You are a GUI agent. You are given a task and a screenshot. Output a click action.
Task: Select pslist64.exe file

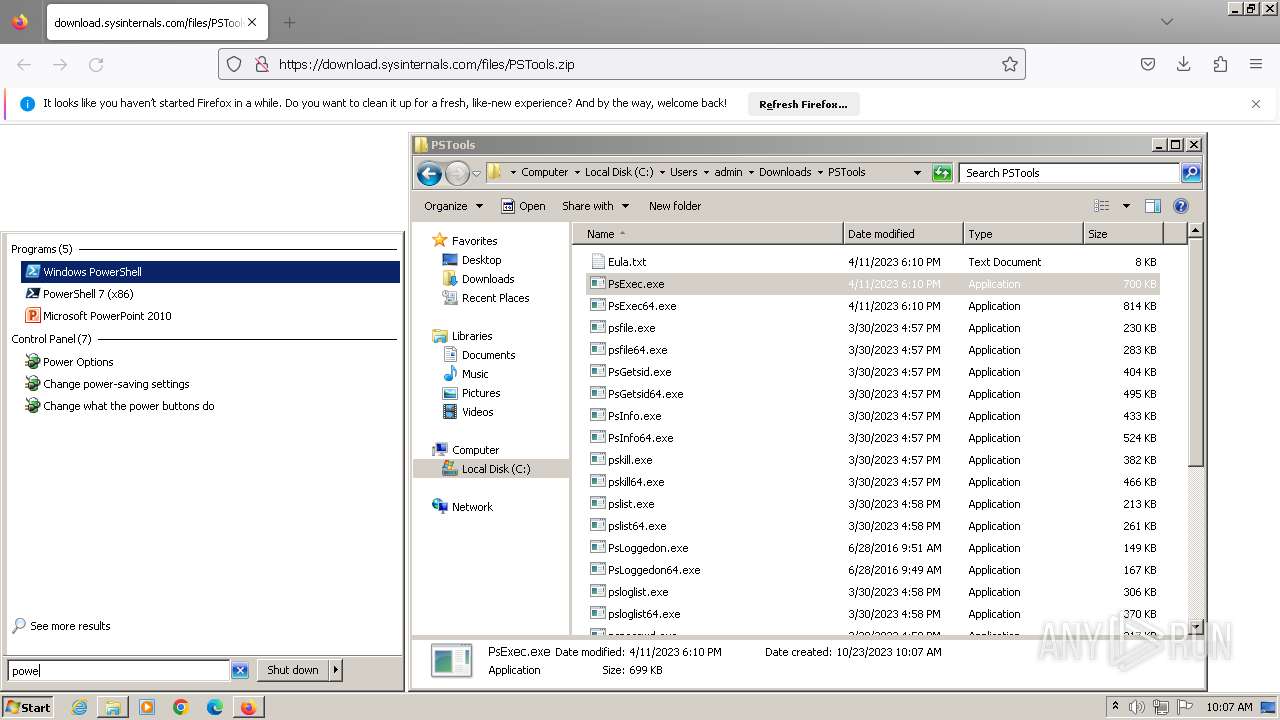click(x=637, y=526)
